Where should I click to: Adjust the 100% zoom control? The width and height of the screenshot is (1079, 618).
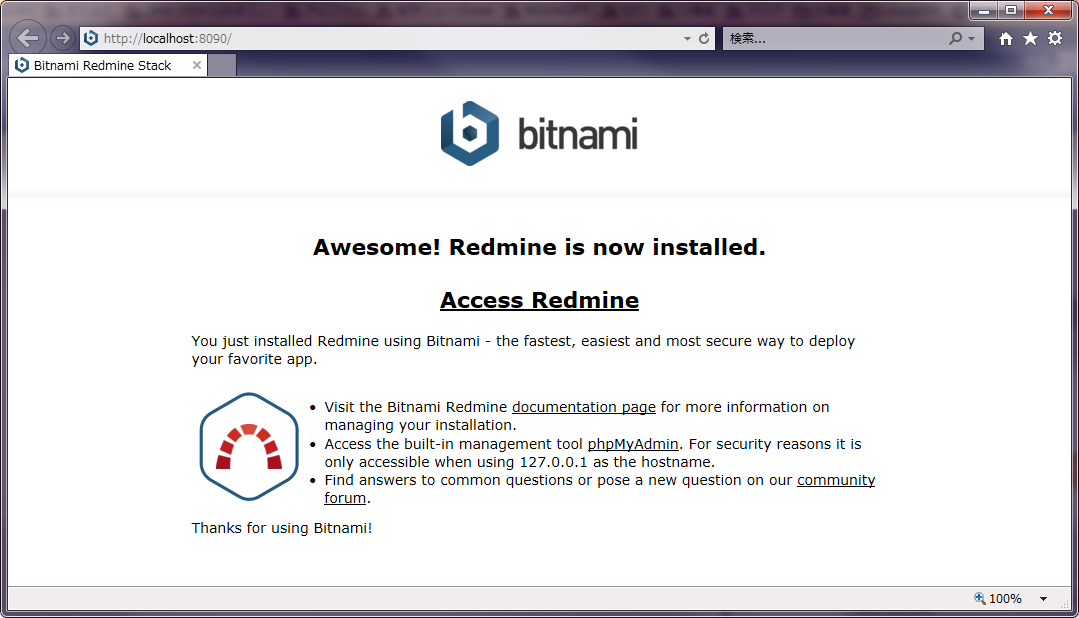click(x=1003, y=598)
